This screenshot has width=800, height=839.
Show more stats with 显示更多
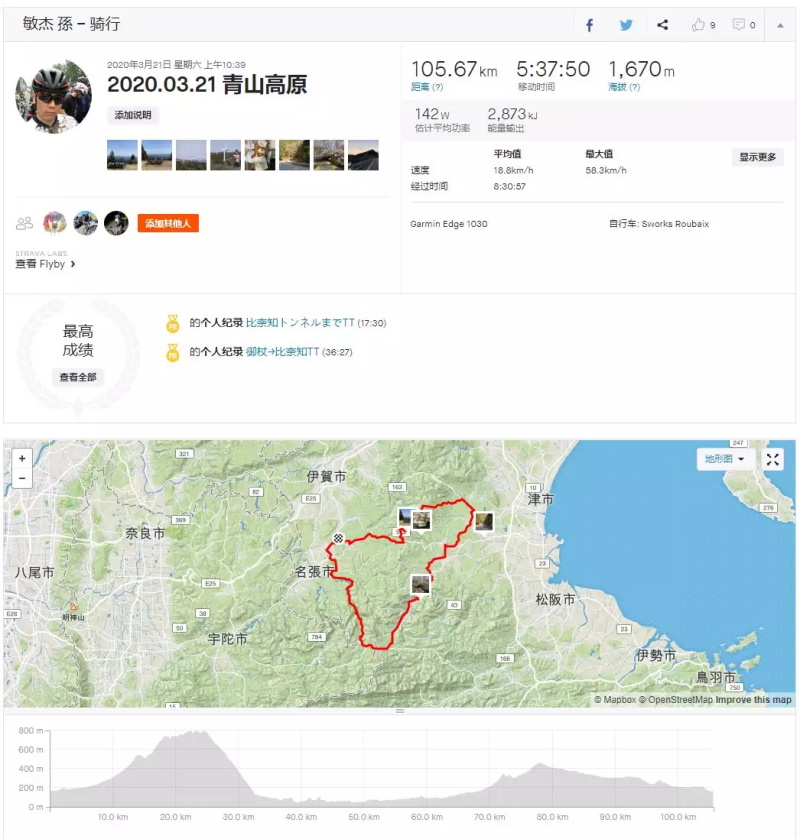(x=757, y=157)
